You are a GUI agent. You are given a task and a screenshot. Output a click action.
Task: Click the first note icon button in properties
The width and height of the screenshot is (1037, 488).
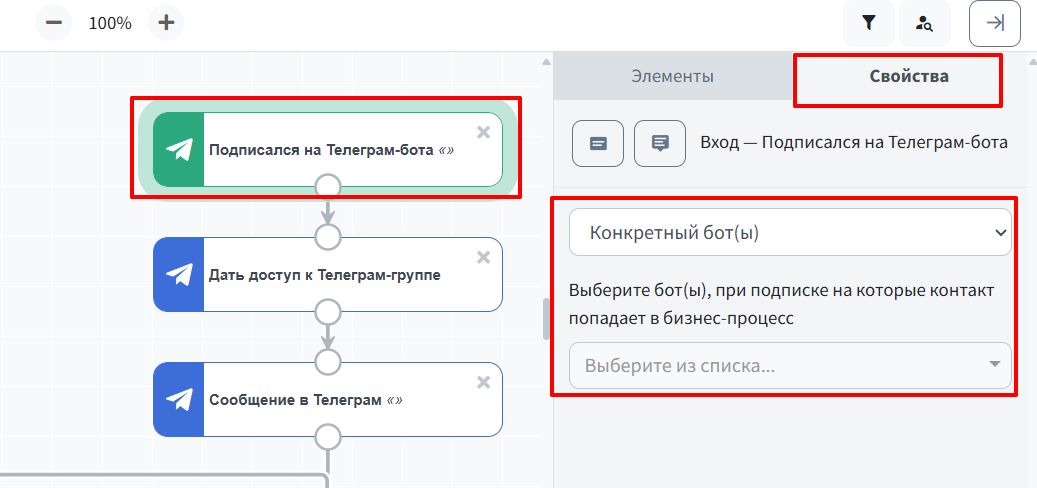tap(598, 143)
